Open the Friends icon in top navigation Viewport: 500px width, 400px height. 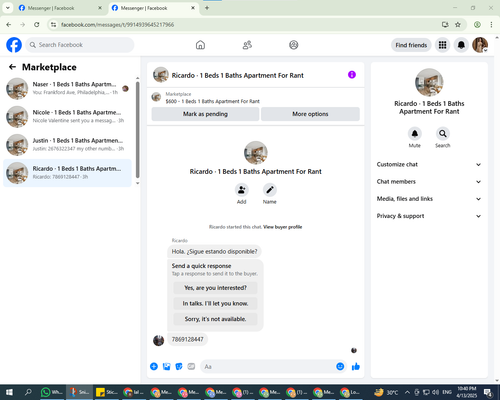(247, 45)
